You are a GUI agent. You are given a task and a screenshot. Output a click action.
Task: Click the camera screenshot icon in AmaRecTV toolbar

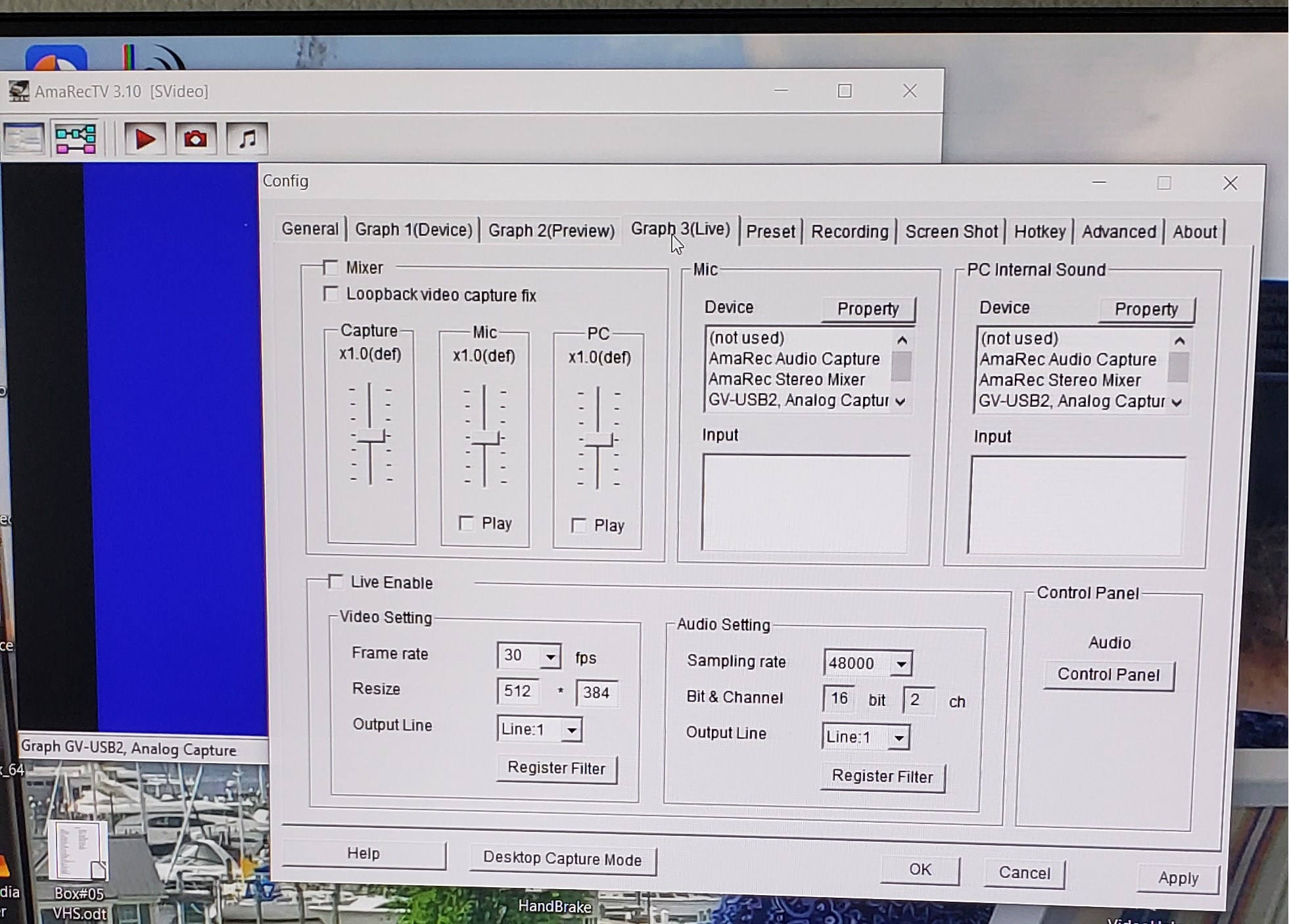[195, 139]
